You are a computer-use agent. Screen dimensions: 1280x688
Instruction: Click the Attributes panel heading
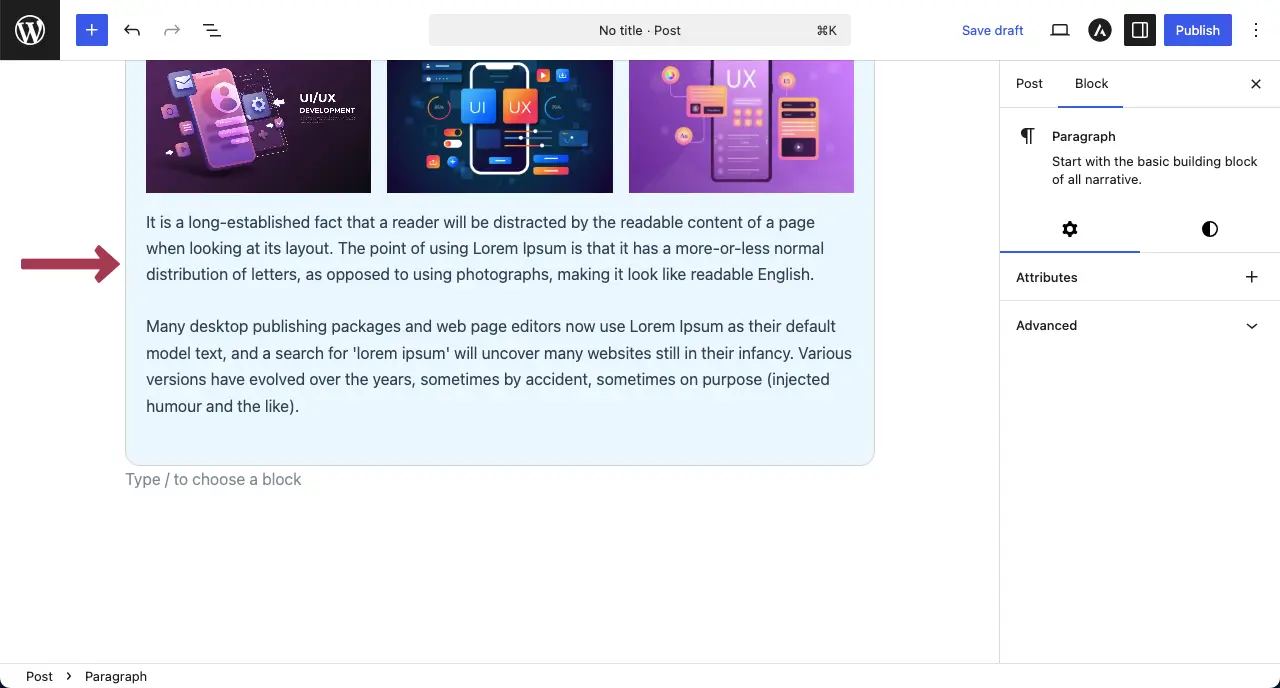coord(1046,277)
